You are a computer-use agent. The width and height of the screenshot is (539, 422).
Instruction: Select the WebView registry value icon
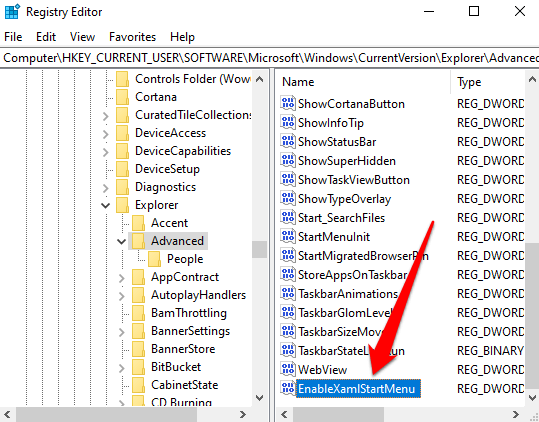tap(288, 369)
